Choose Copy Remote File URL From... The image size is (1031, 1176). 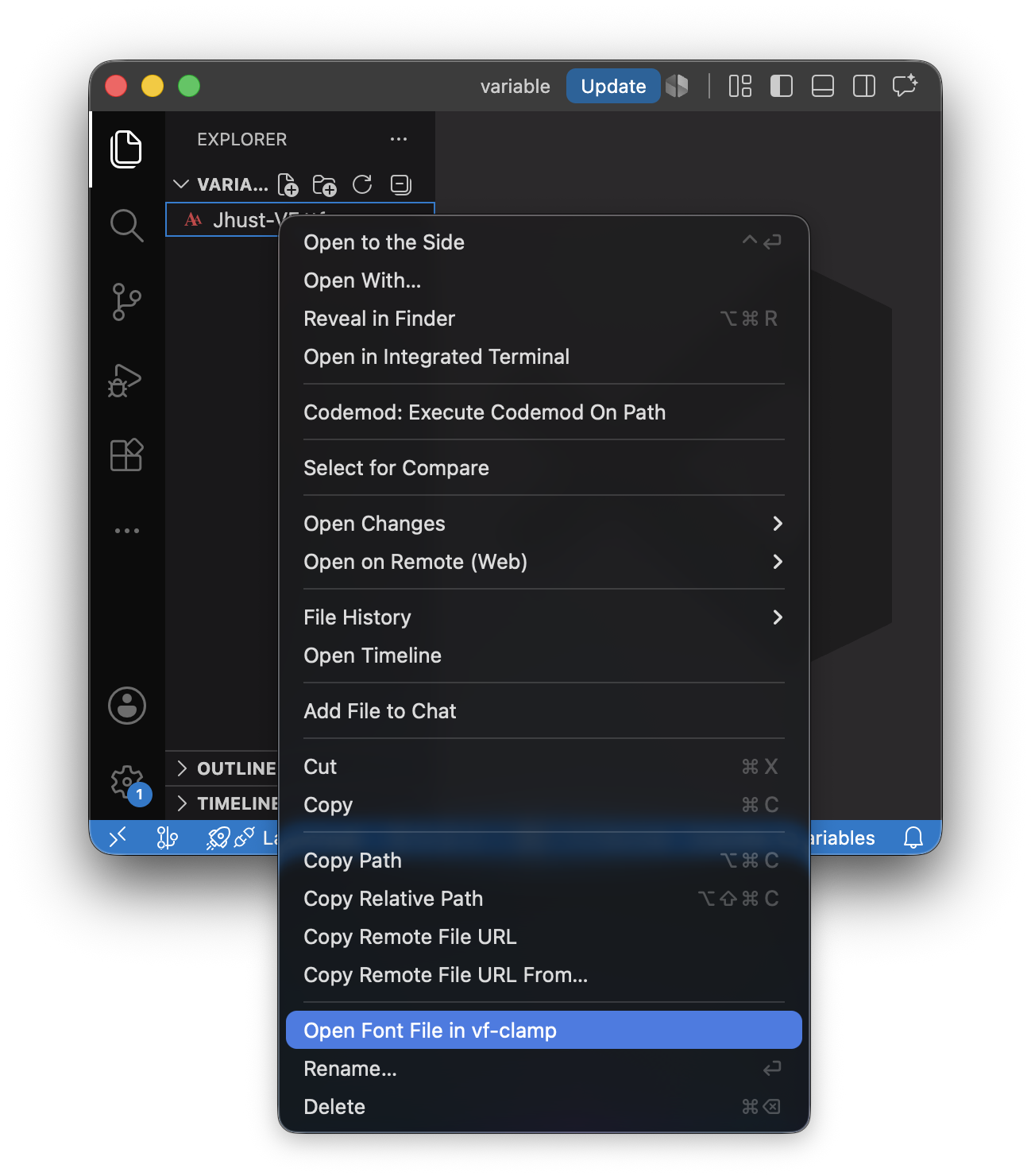[x=544, y=974]
